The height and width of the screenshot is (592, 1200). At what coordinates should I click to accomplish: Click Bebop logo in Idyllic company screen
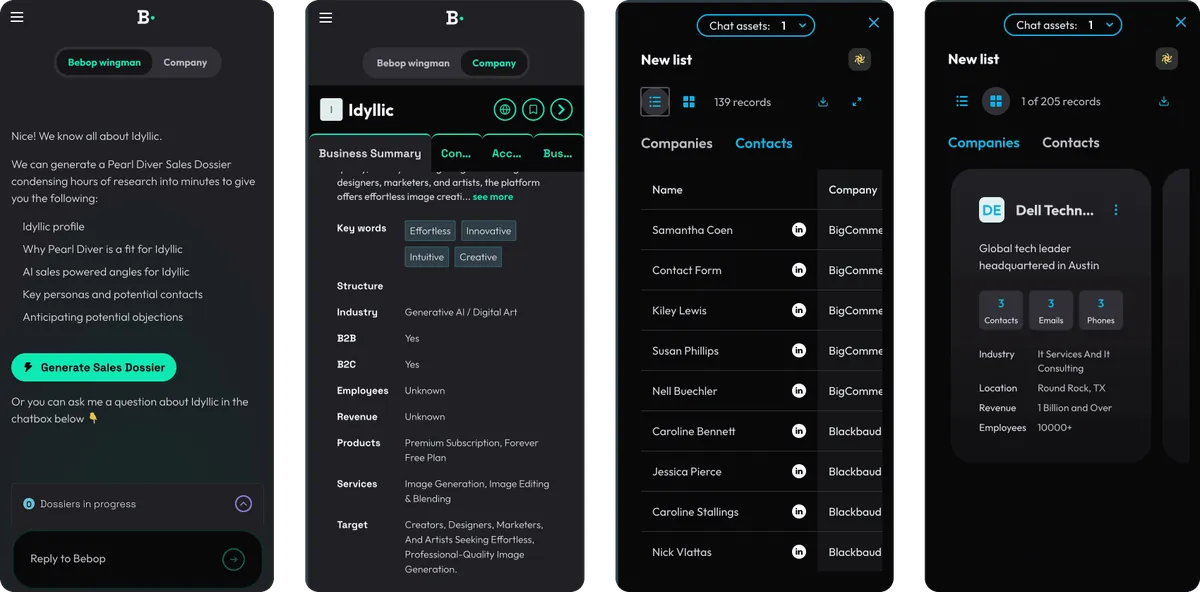click(454, 17)
